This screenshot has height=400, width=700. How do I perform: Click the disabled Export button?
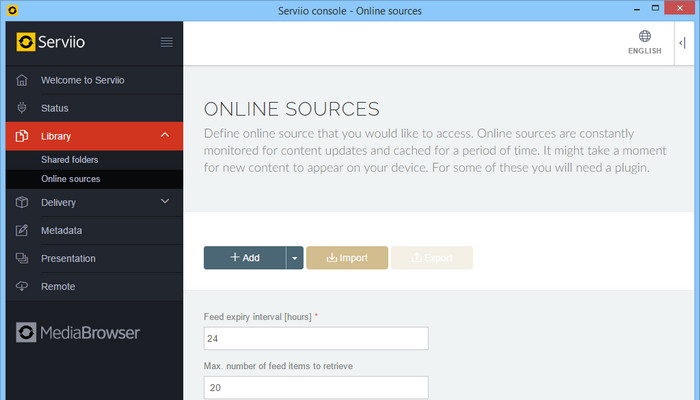[x=432, y=258]
